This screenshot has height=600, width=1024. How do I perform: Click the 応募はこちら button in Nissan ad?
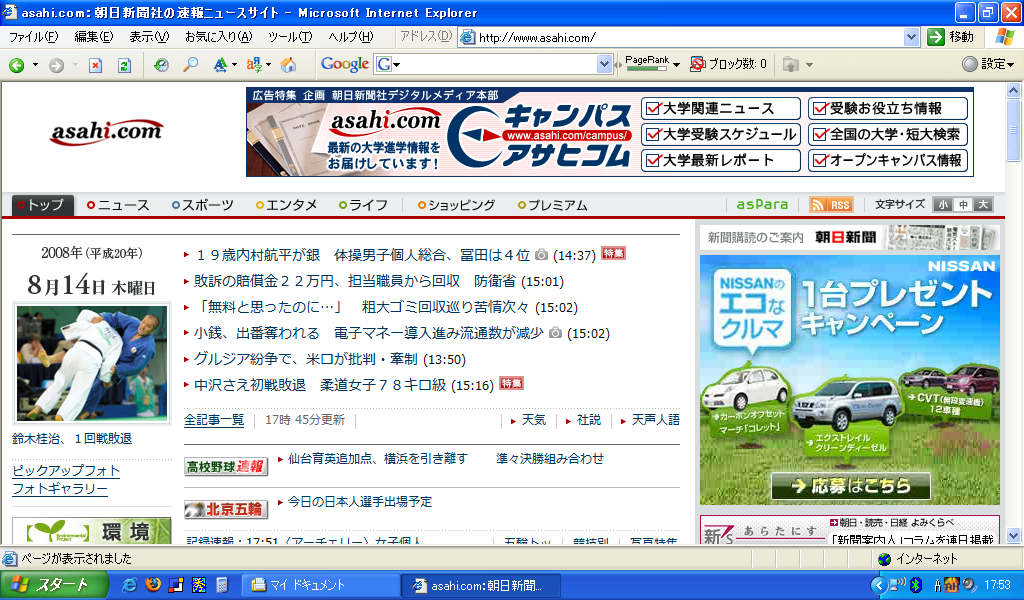tap(850, 486)
